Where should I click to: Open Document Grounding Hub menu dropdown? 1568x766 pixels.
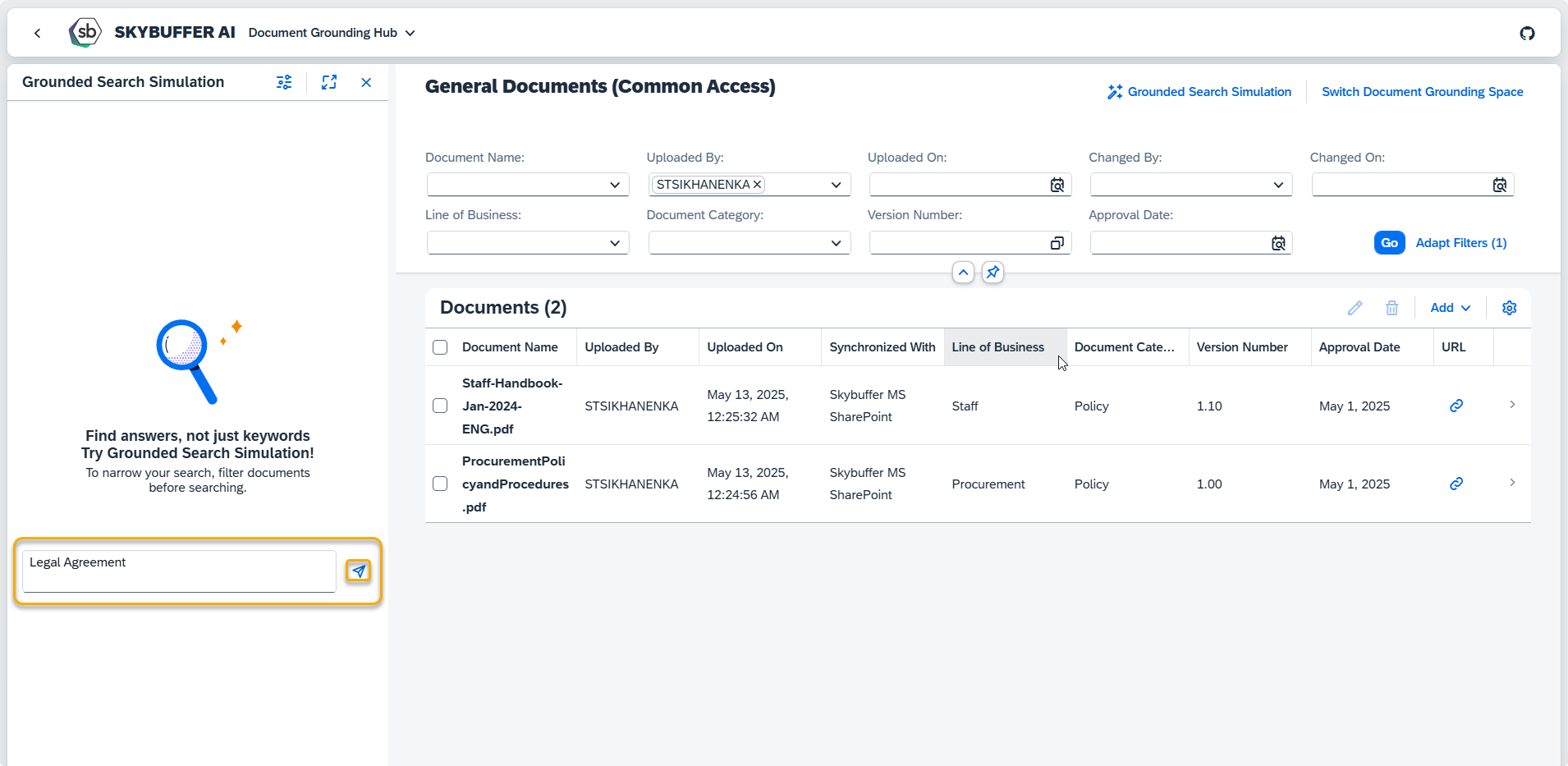[x=332, y=33]
